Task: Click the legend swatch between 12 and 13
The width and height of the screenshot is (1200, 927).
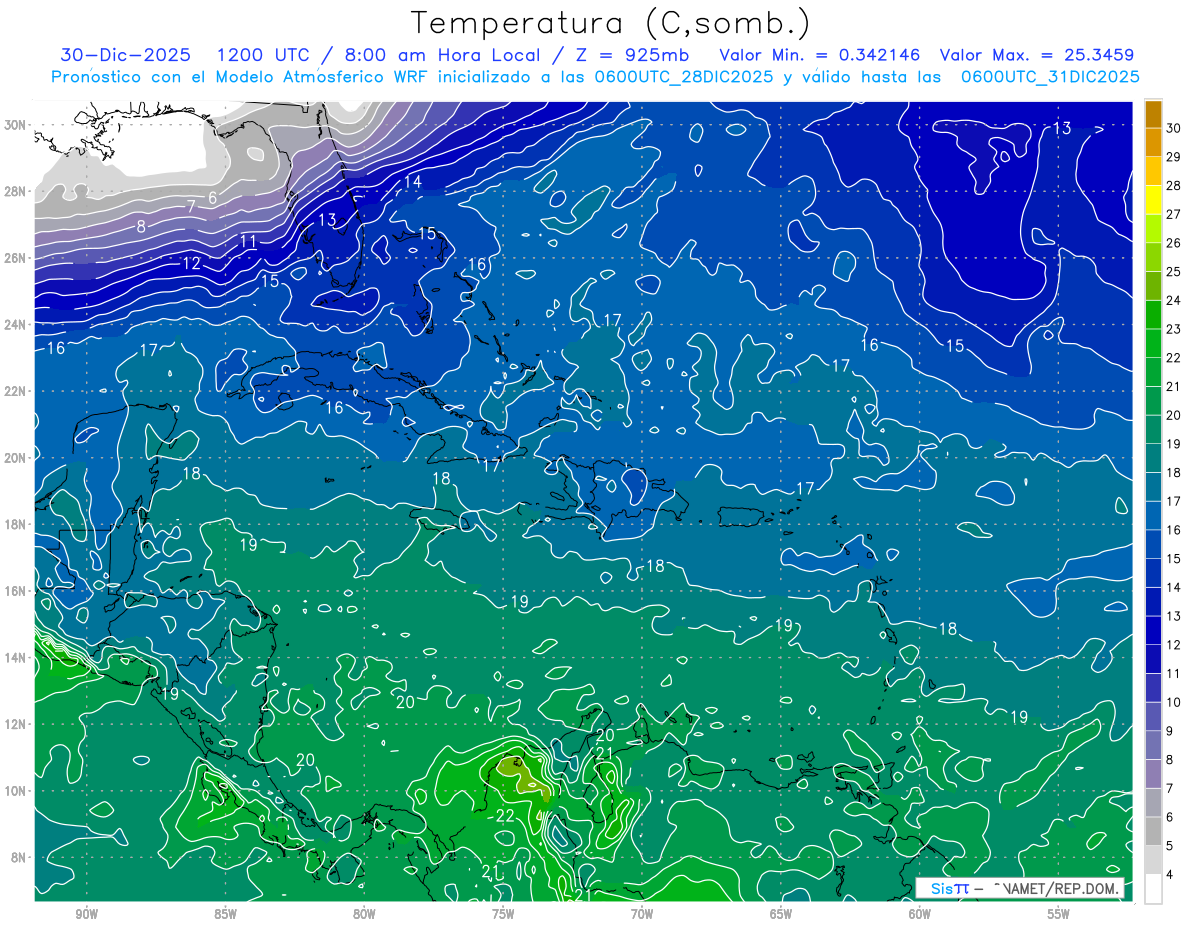Action: click(1153, 631)
